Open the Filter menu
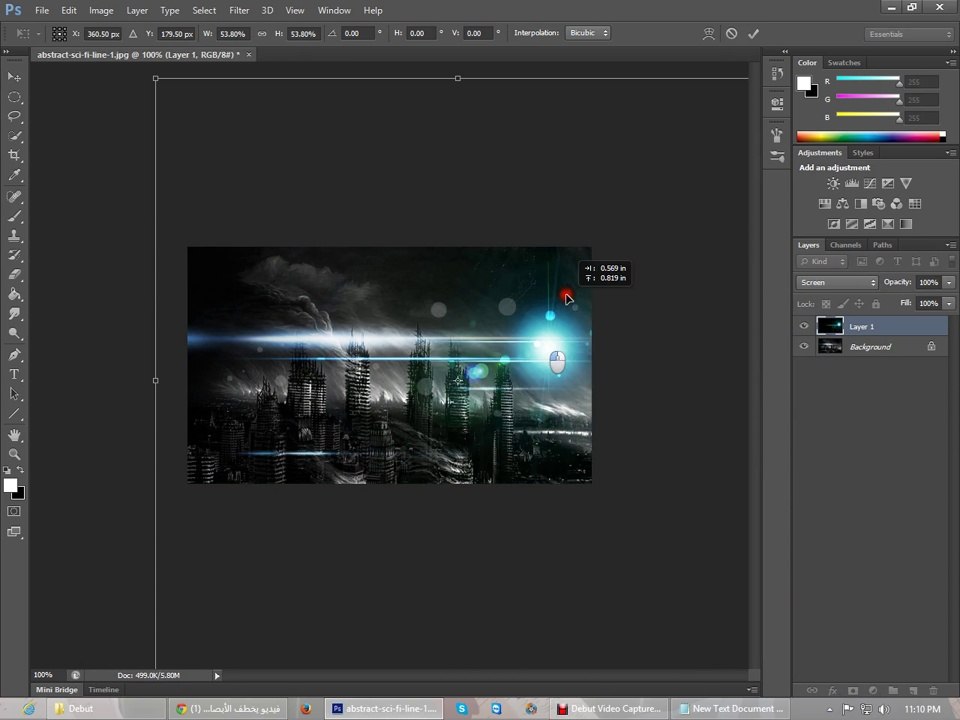 [x=239, y=10]
